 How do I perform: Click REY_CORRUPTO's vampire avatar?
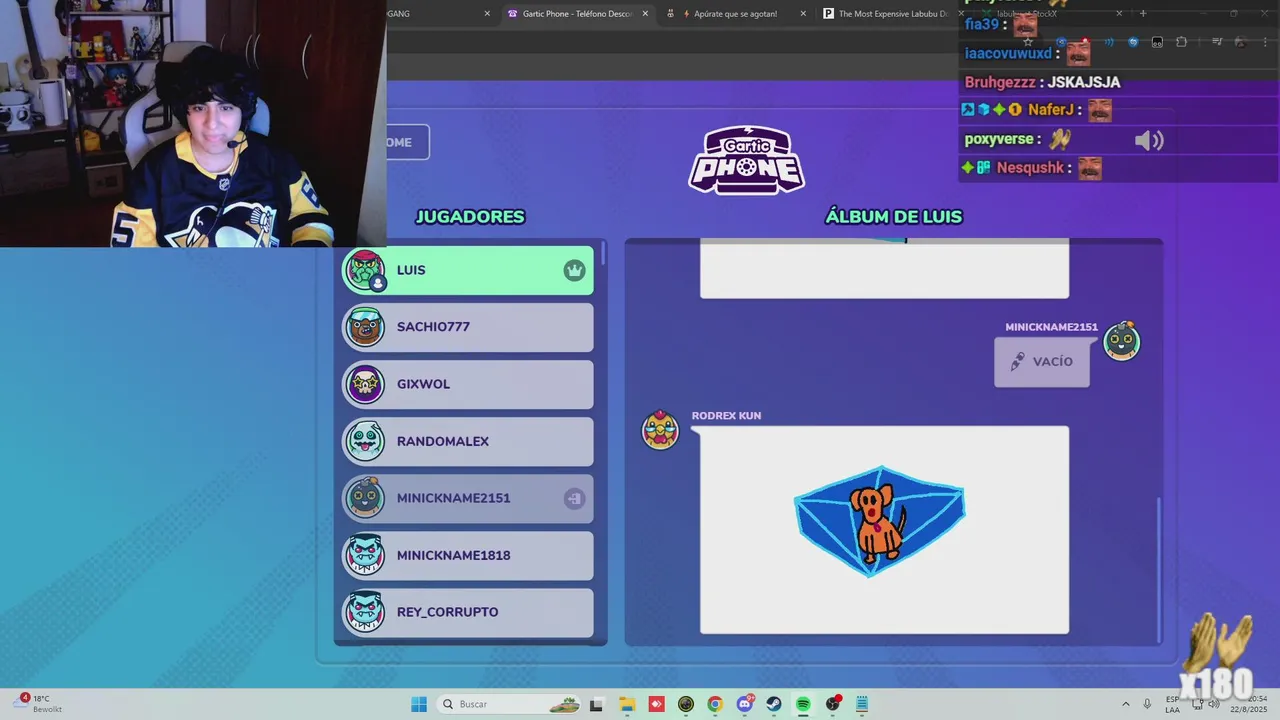pyautogui.click(x=365, y=612)
